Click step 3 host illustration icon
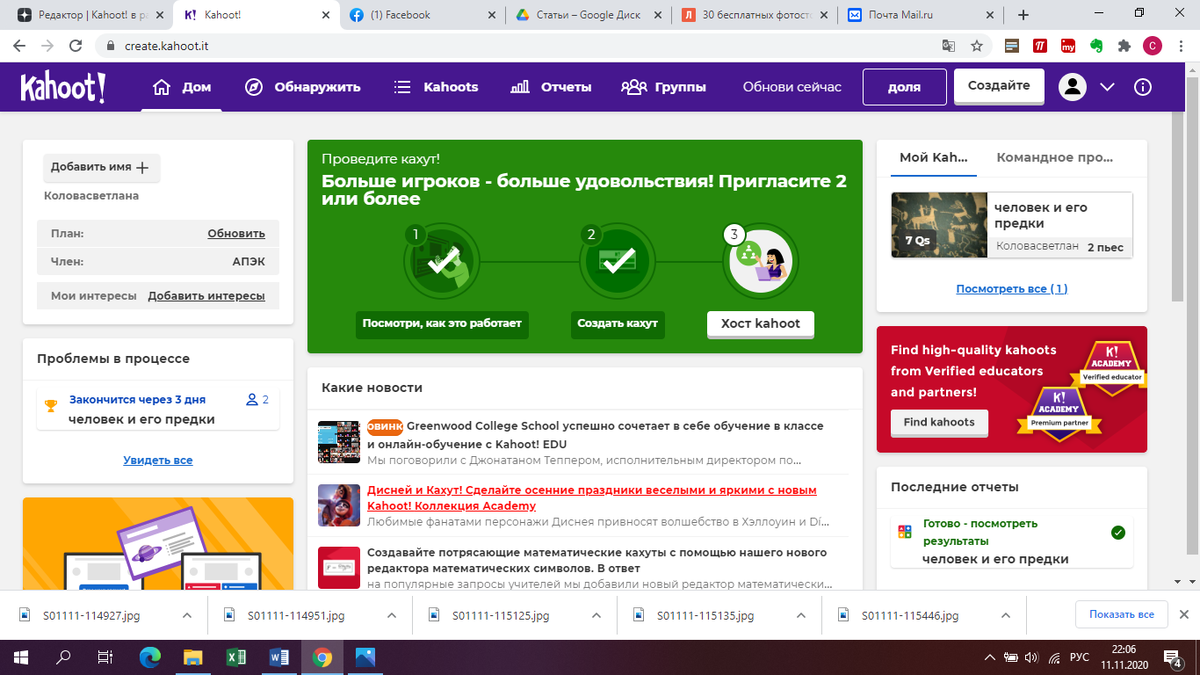The height and width of the screenshot is (675, 1200). tap(759, 262)
